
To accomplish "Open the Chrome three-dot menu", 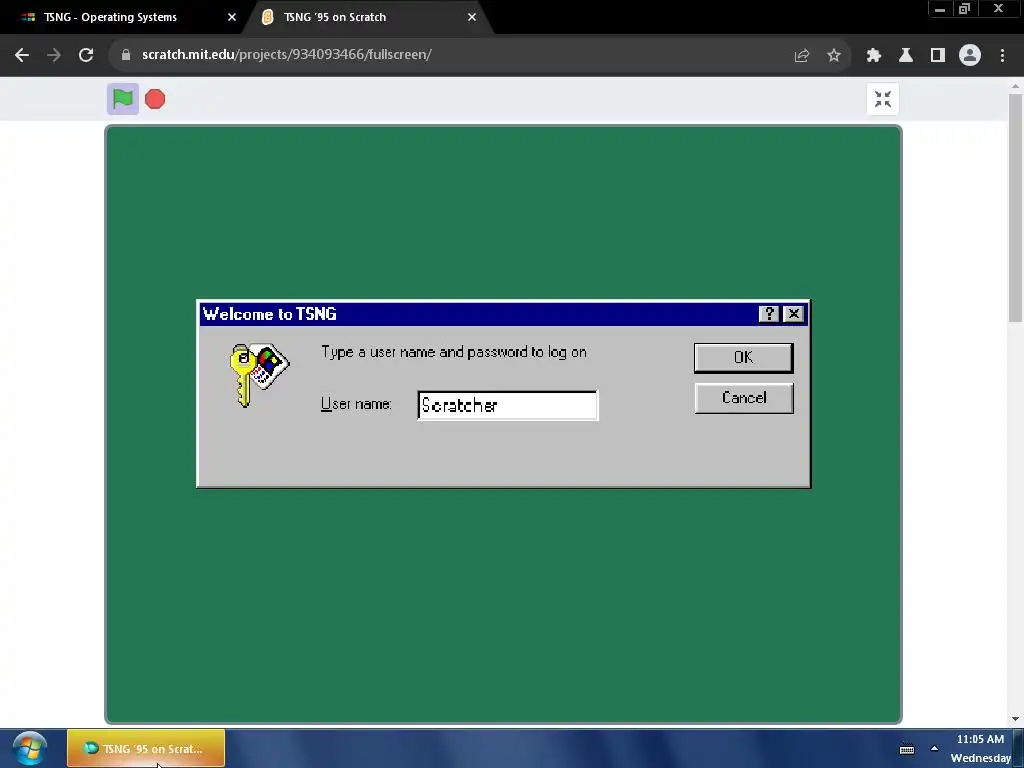I will point(1002,56).
